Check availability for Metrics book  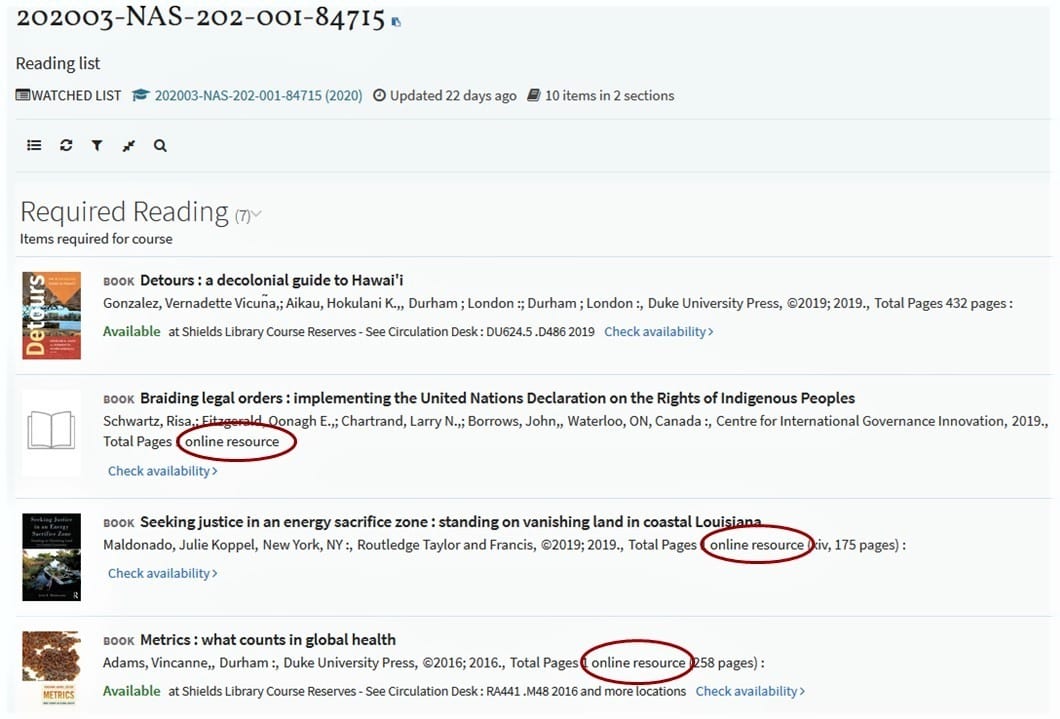tap(750, 691)
